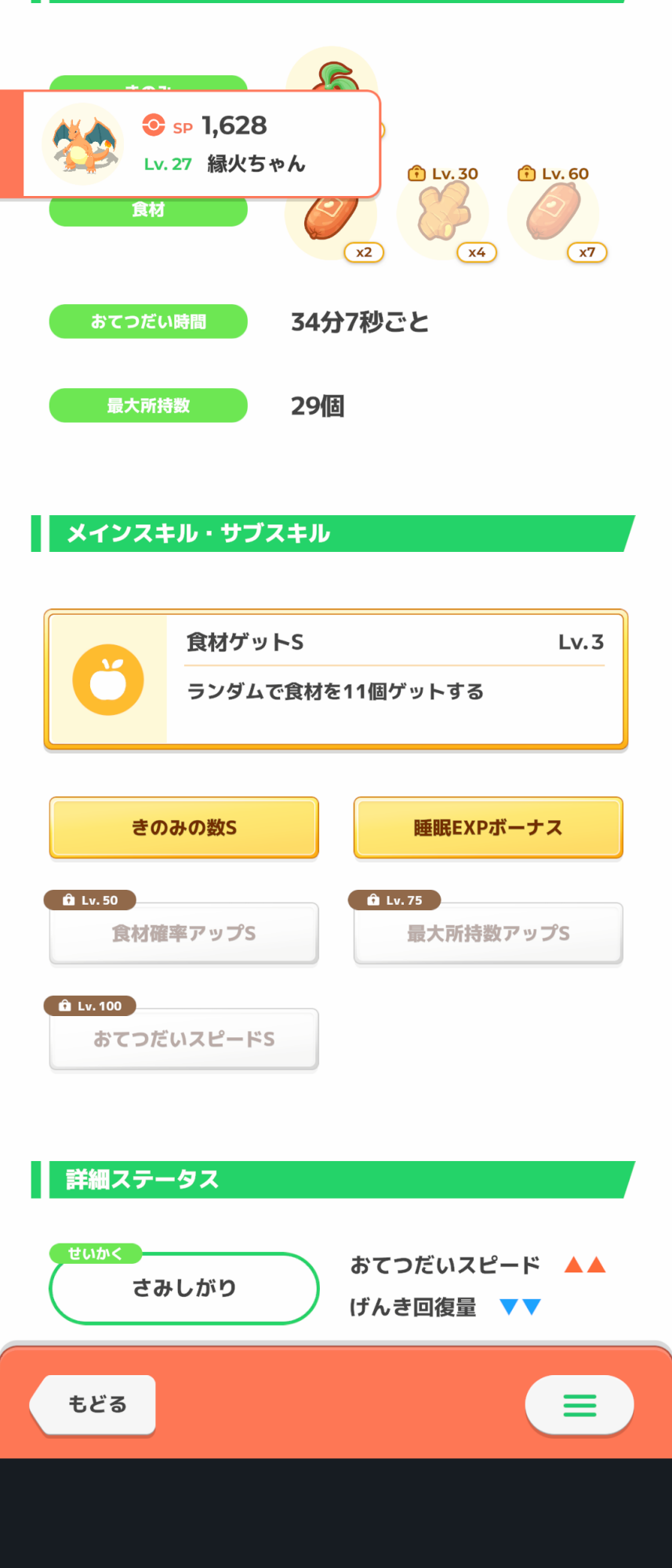Tap the Charizard portrait thumbnail
672x1568 pixels.
[x=82, y=143]
